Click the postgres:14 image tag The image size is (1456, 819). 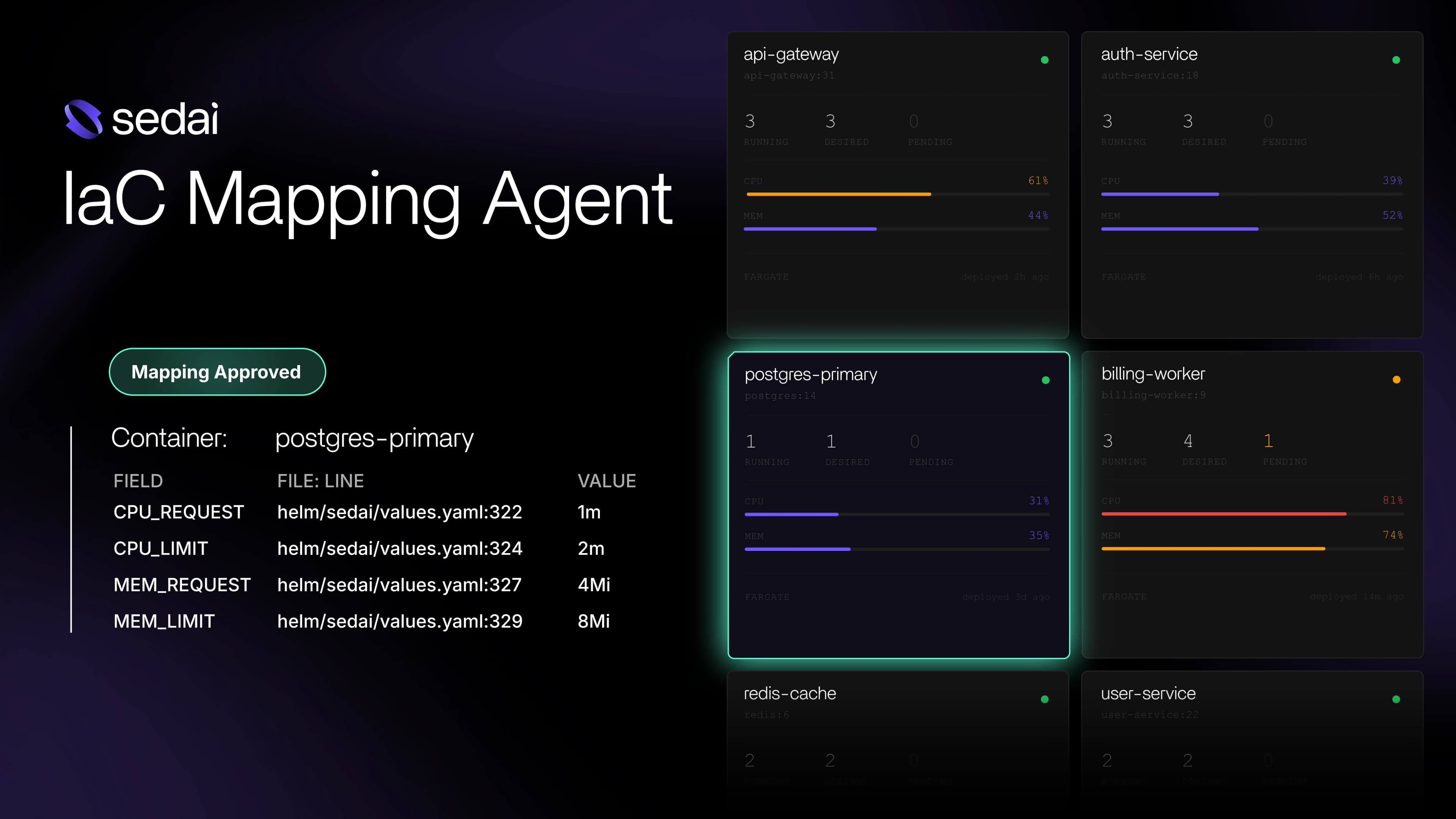tap(780, 395)
